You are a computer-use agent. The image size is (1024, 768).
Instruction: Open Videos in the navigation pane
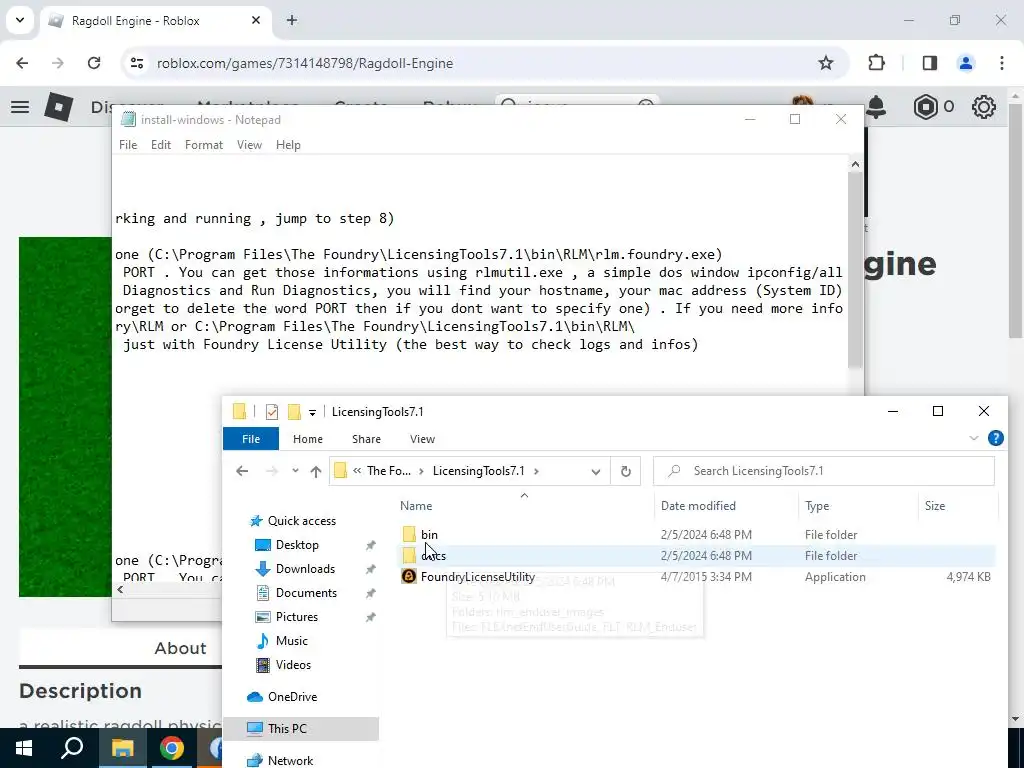pyautogui.click(x=293, y=665)
